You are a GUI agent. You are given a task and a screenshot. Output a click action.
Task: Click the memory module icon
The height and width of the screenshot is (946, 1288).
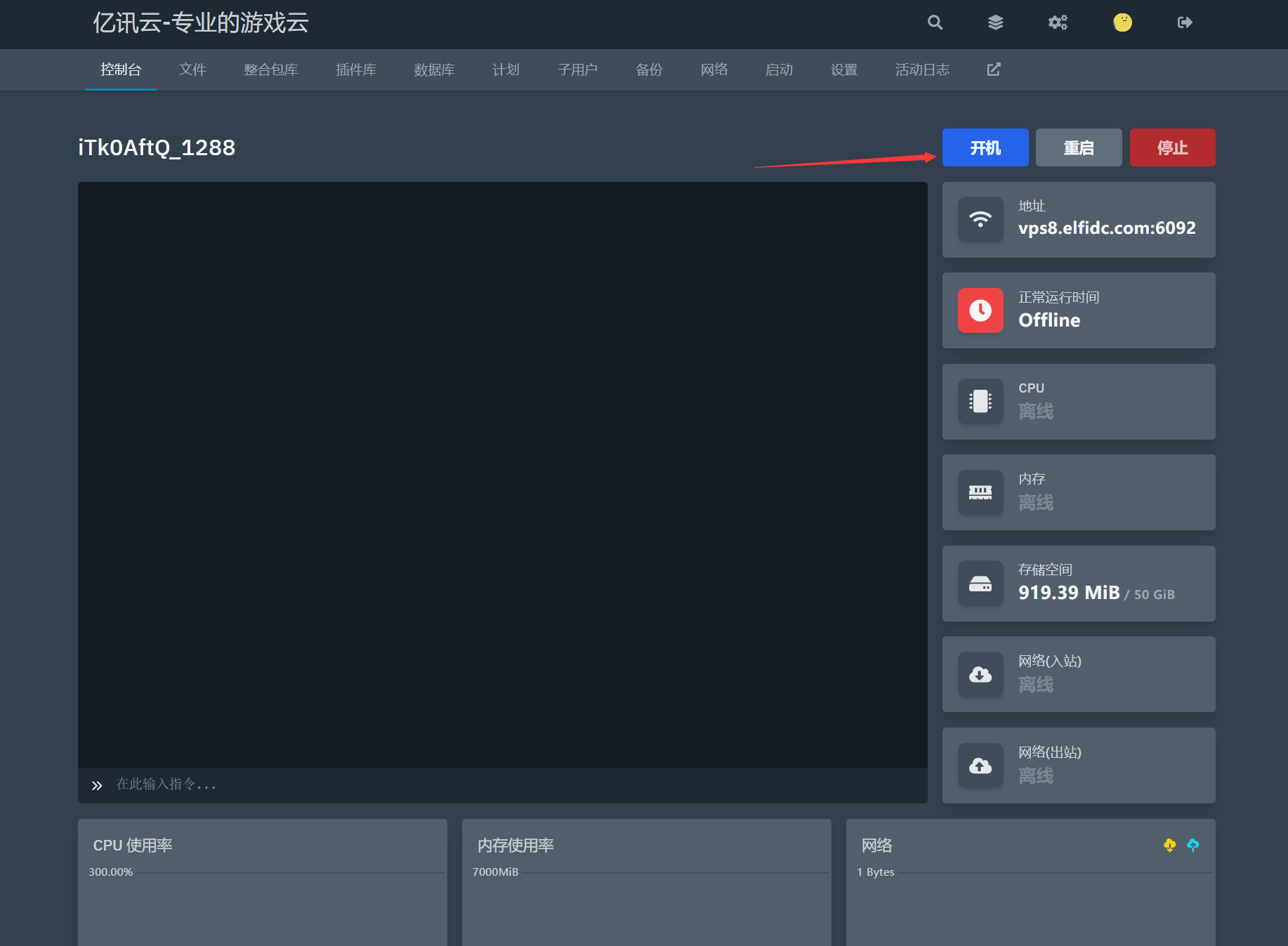(x=980, y=492)
